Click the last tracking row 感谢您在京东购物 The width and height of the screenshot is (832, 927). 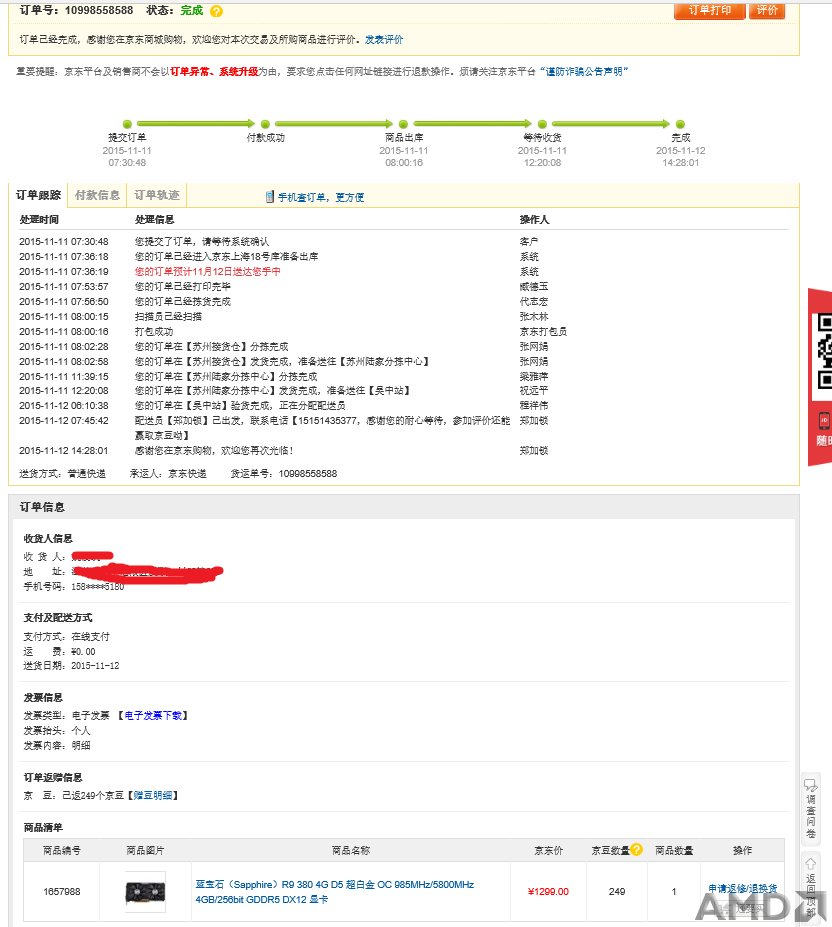[403, 450]
